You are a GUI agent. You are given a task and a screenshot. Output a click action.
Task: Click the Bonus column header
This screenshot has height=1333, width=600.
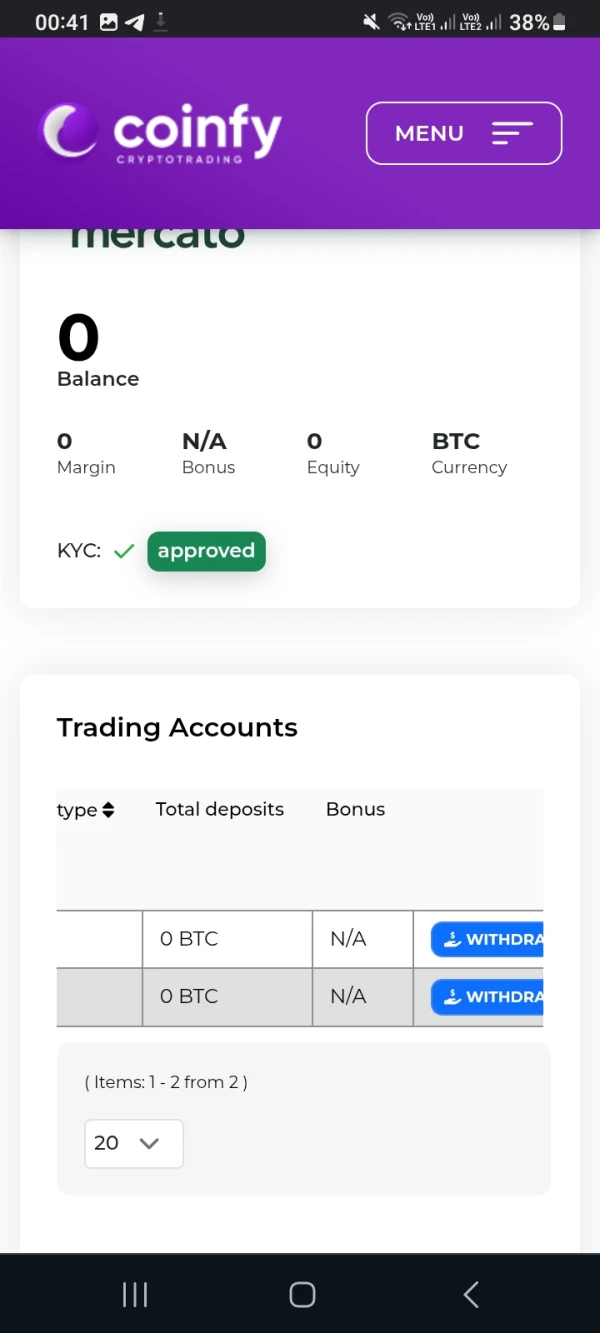pyautogui.click(x=355, y=810)
